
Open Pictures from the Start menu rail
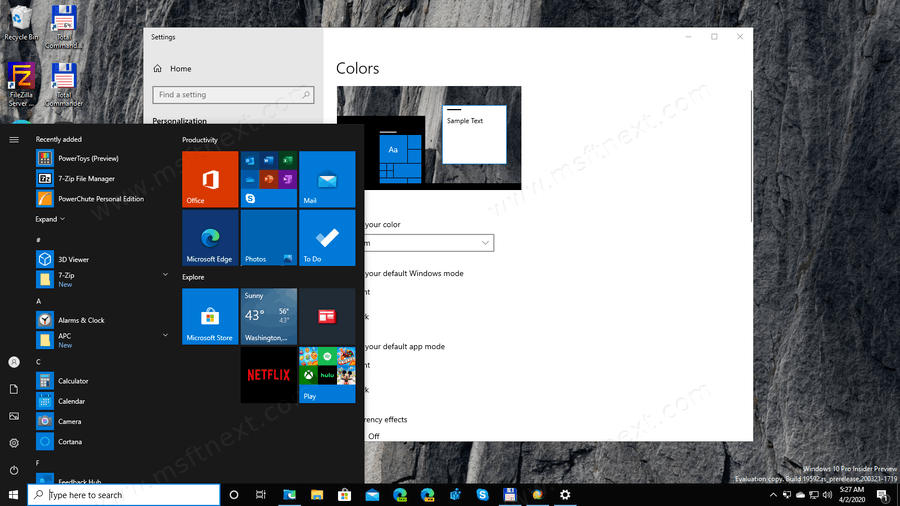pyautogui.click(x=14, y=416)
